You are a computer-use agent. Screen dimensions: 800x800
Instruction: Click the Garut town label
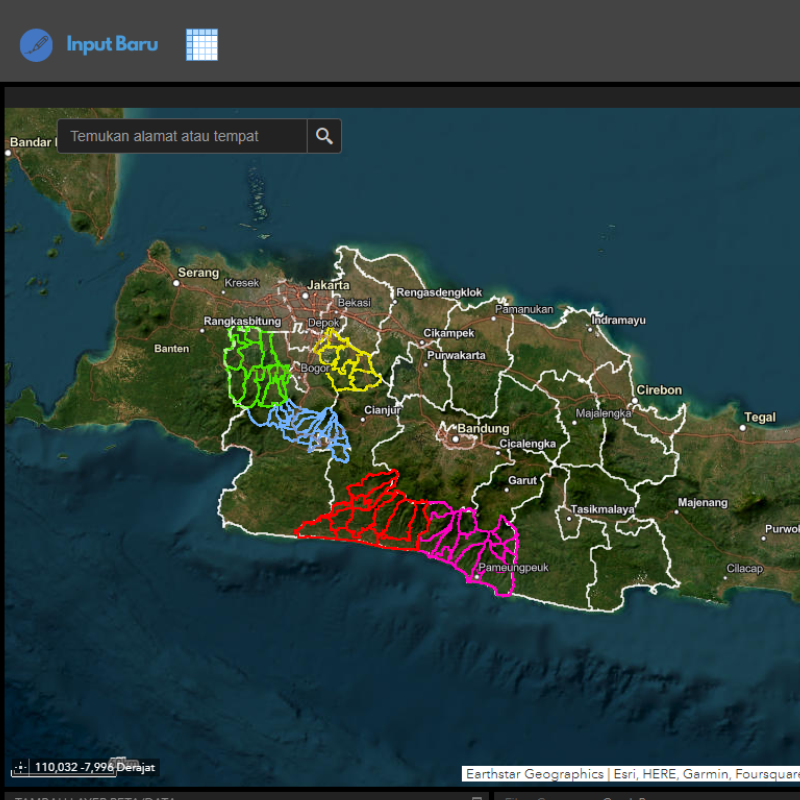tap(522, 480)
